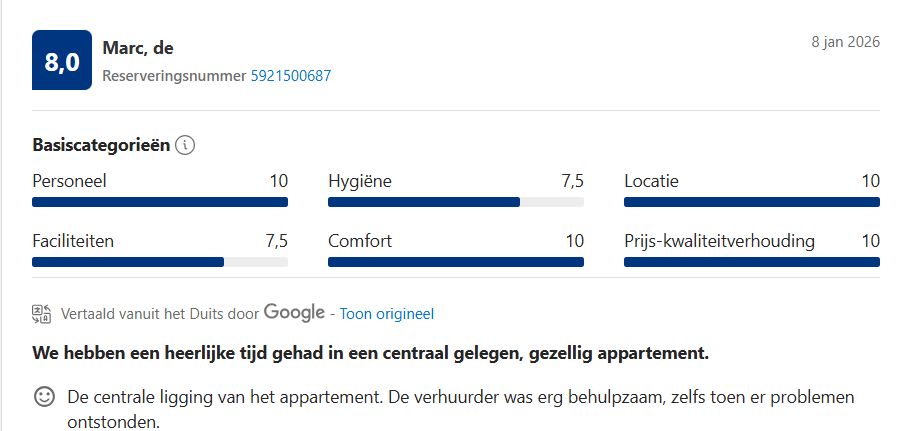Click the Hygiëne rating bar

pos(456,202)
